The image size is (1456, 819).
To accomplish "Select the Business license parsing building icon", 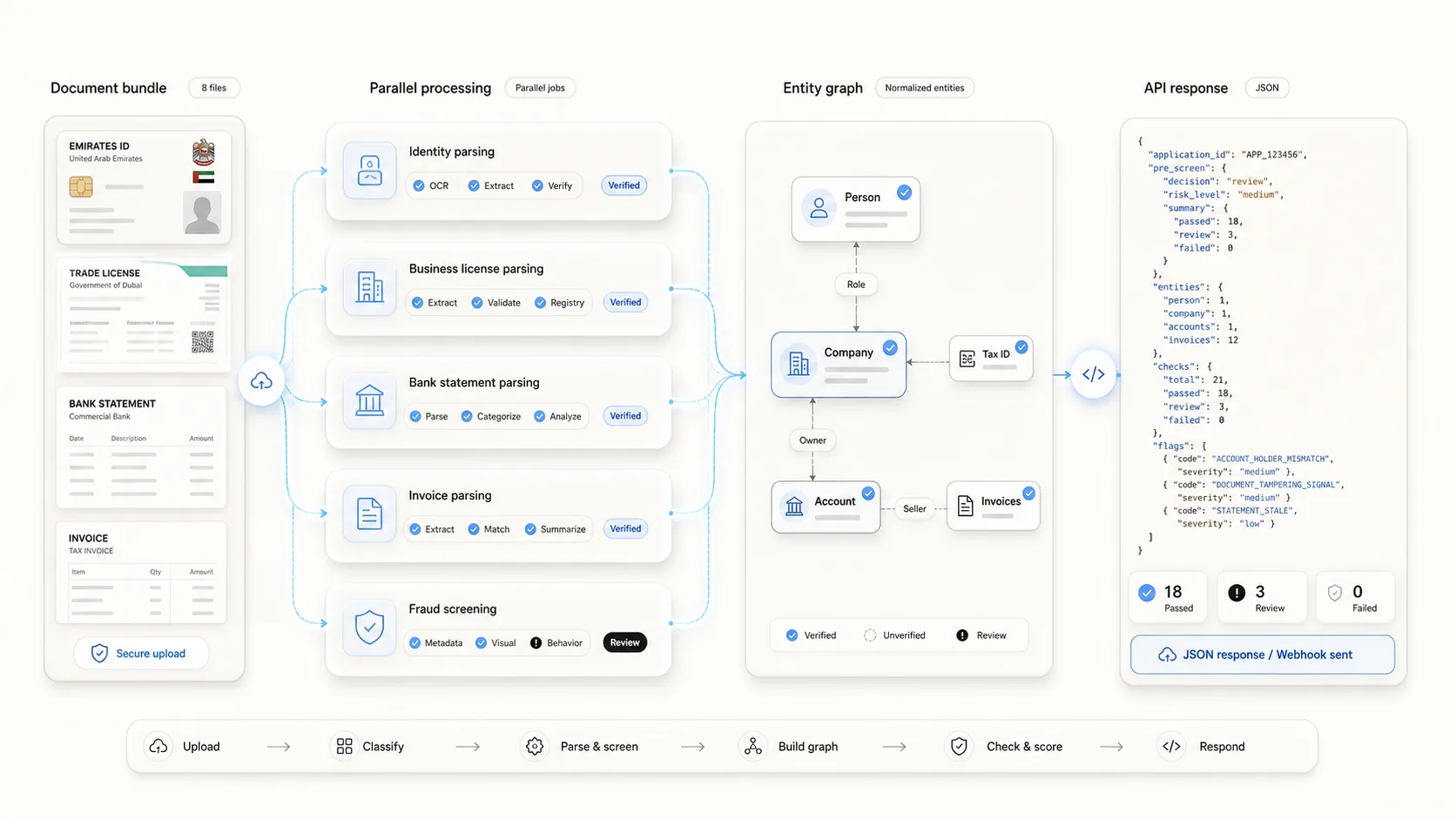I will tap(370, 287).
